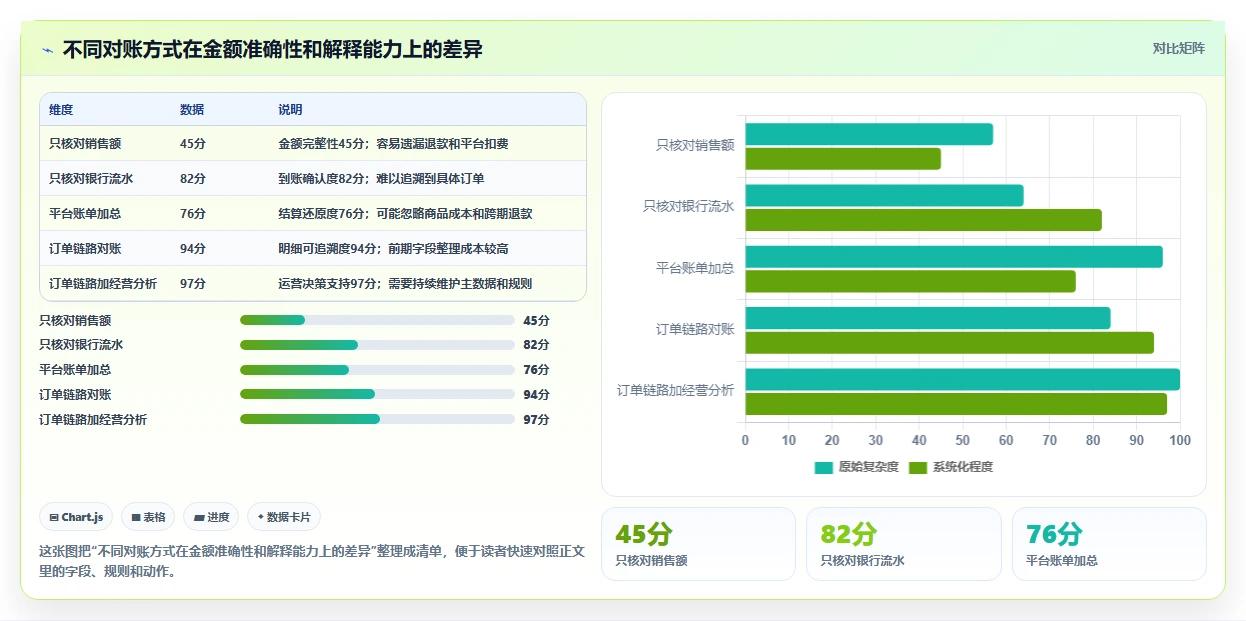
Task: Click the green bar for 平台账单加总
Action: click(910, 281)
